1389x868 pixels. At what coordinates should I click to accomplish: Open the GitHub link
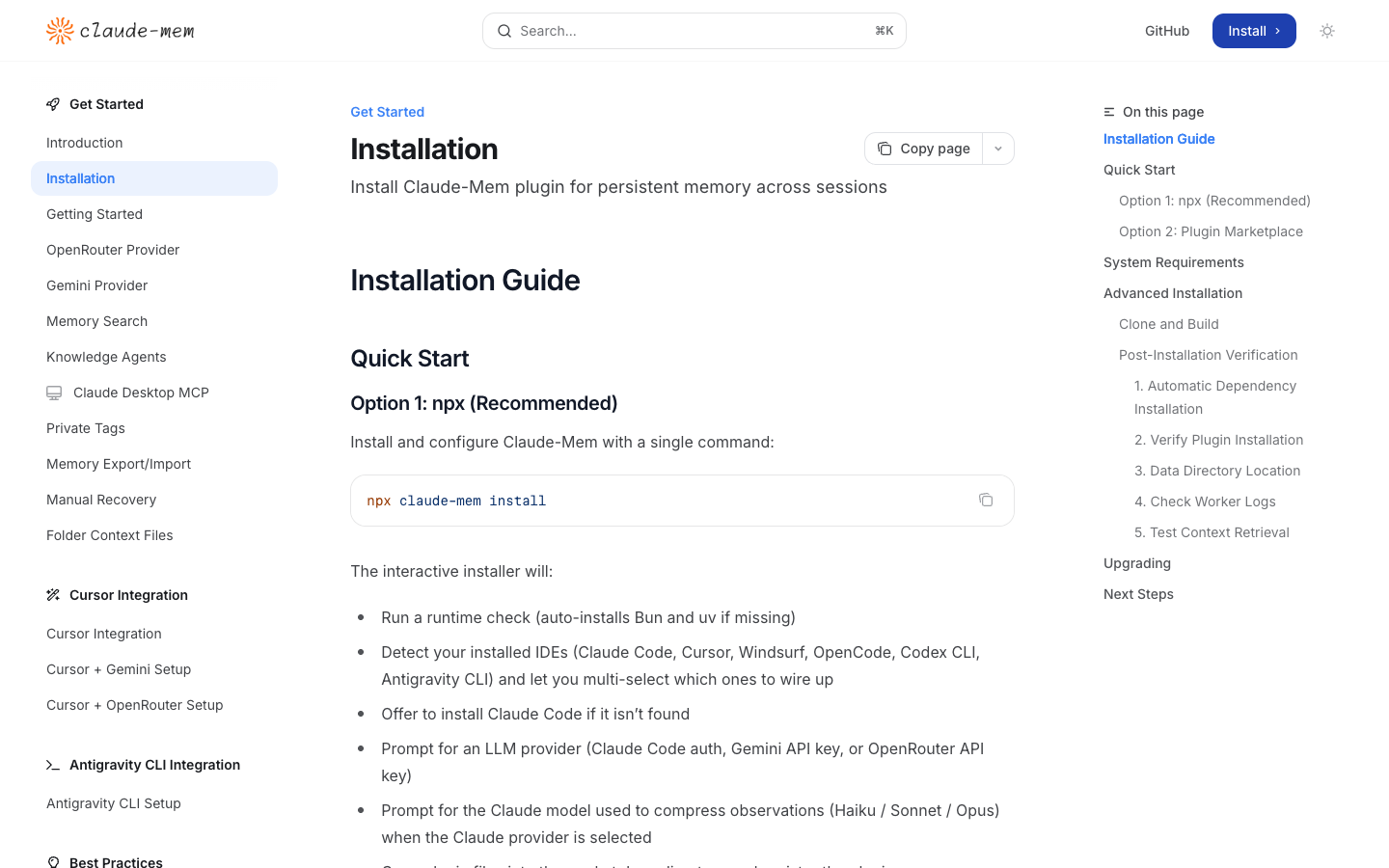(1167, 31)
